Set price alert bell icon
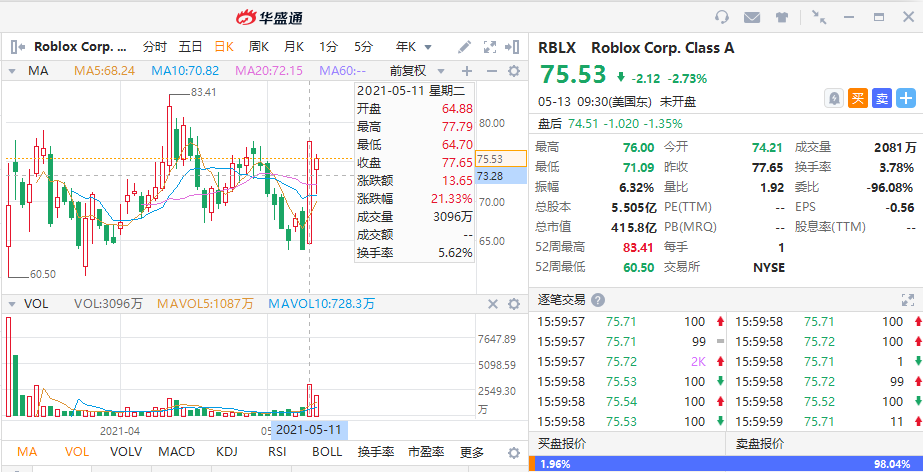This screenshot has width=923, height=472. [834, 98]
